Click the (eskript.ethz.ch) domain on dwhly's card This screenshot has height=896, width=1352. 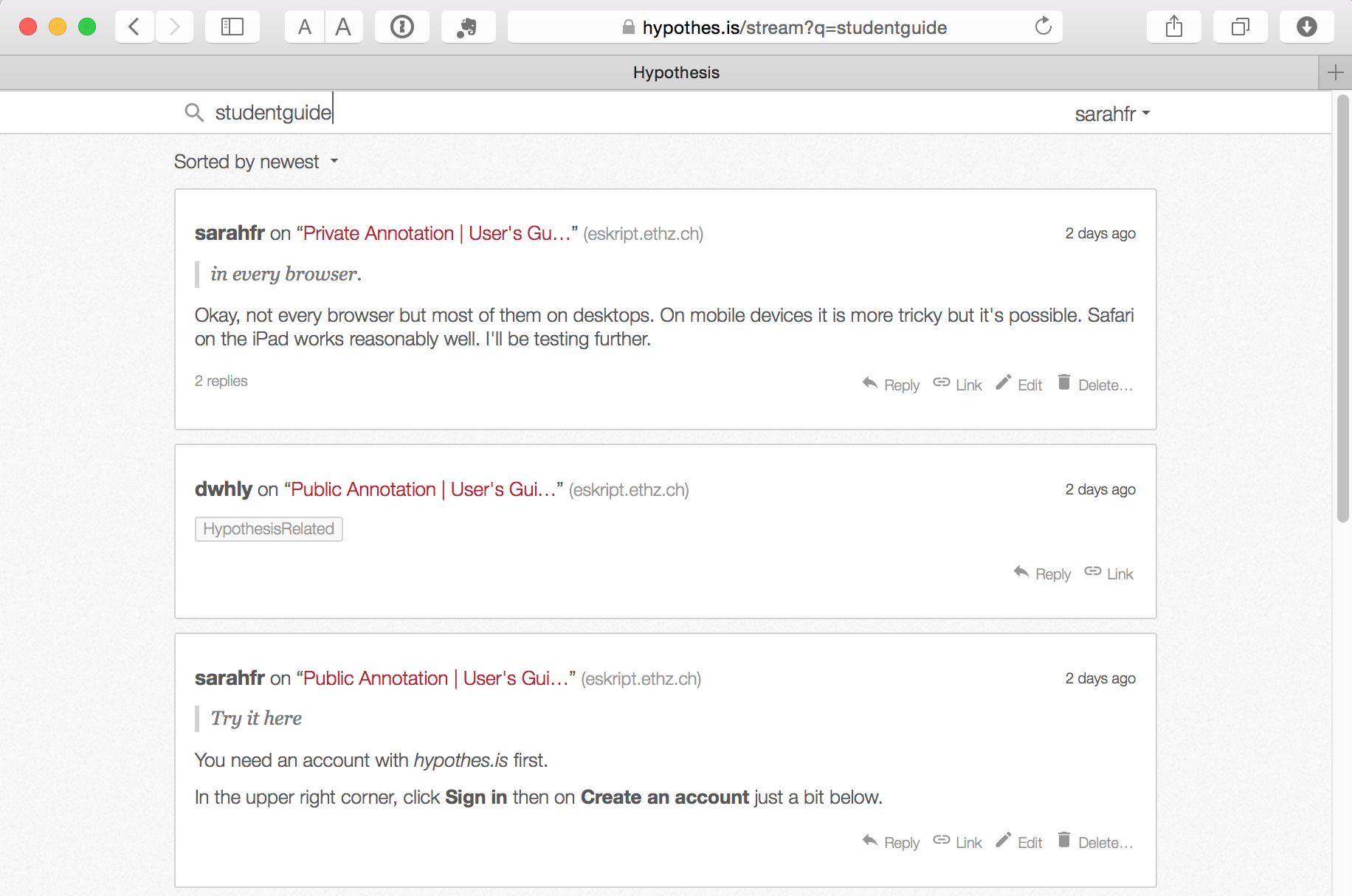[629, 490]
